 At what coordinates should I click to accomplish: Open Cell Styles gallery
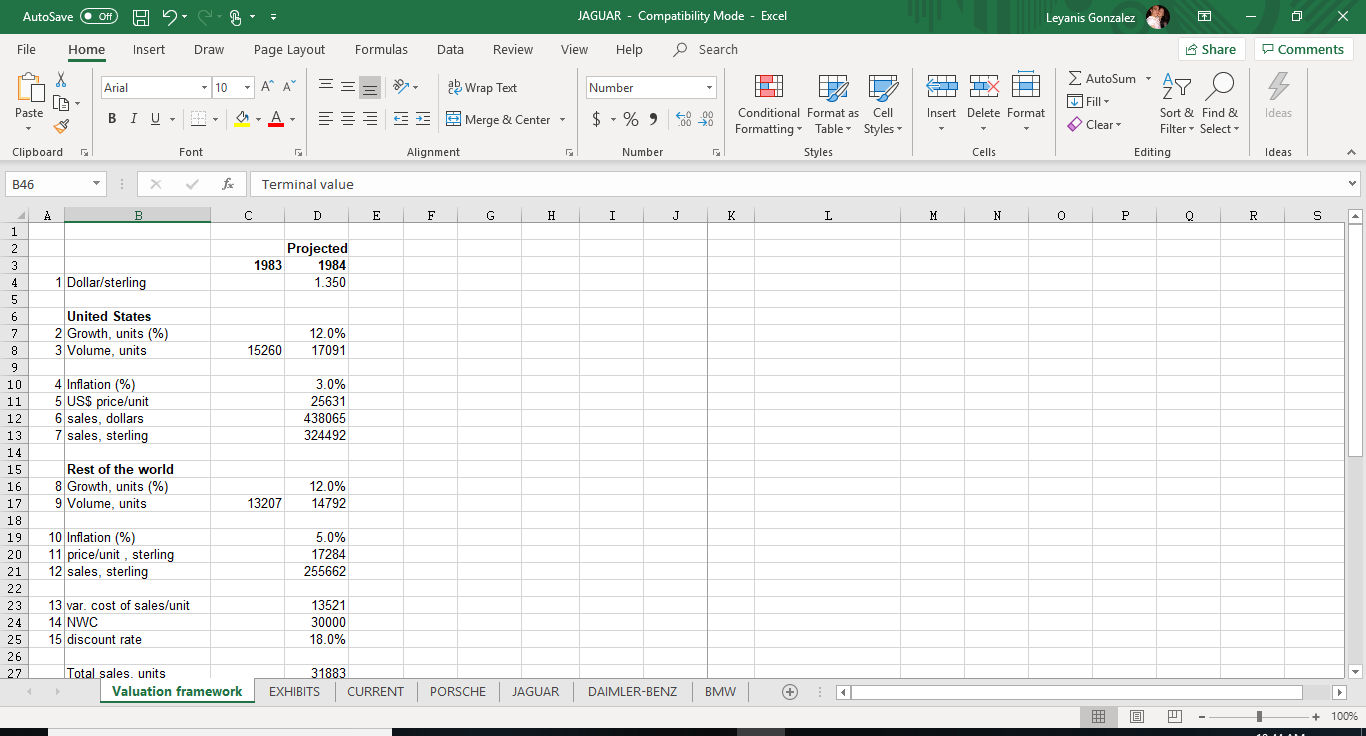(883, 104)
